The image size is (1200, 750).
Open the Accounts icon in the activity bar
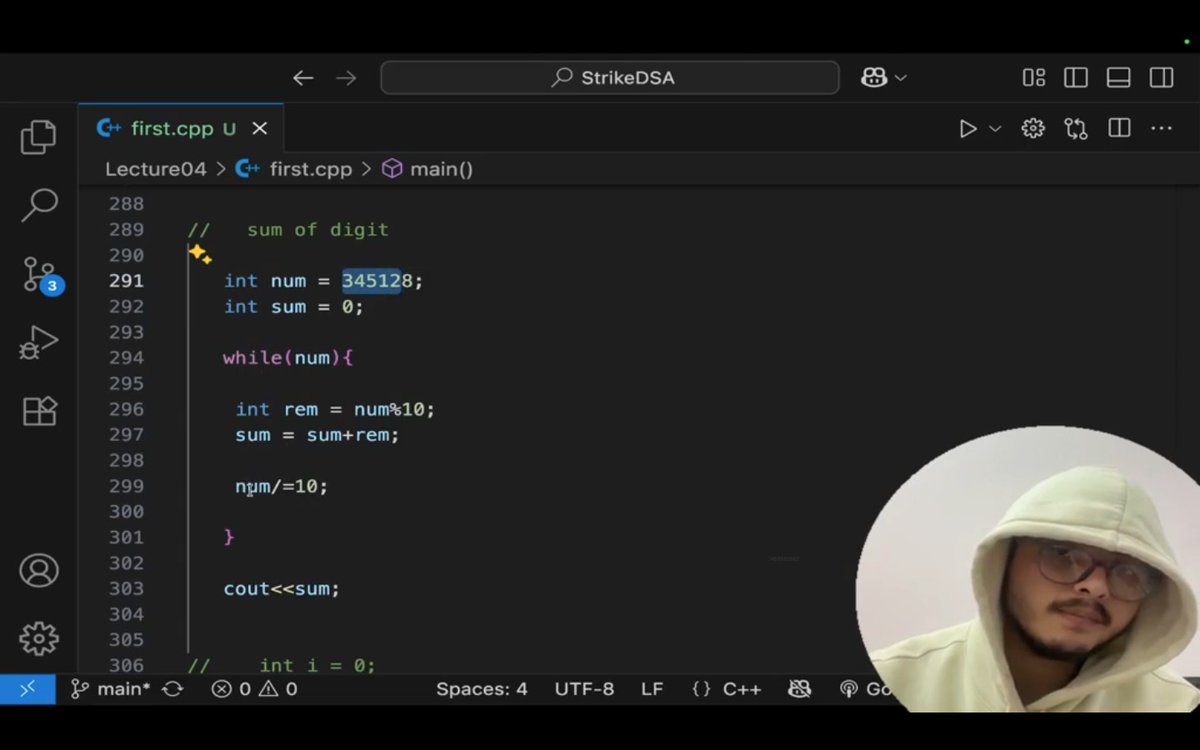click(x=38, y=570)
